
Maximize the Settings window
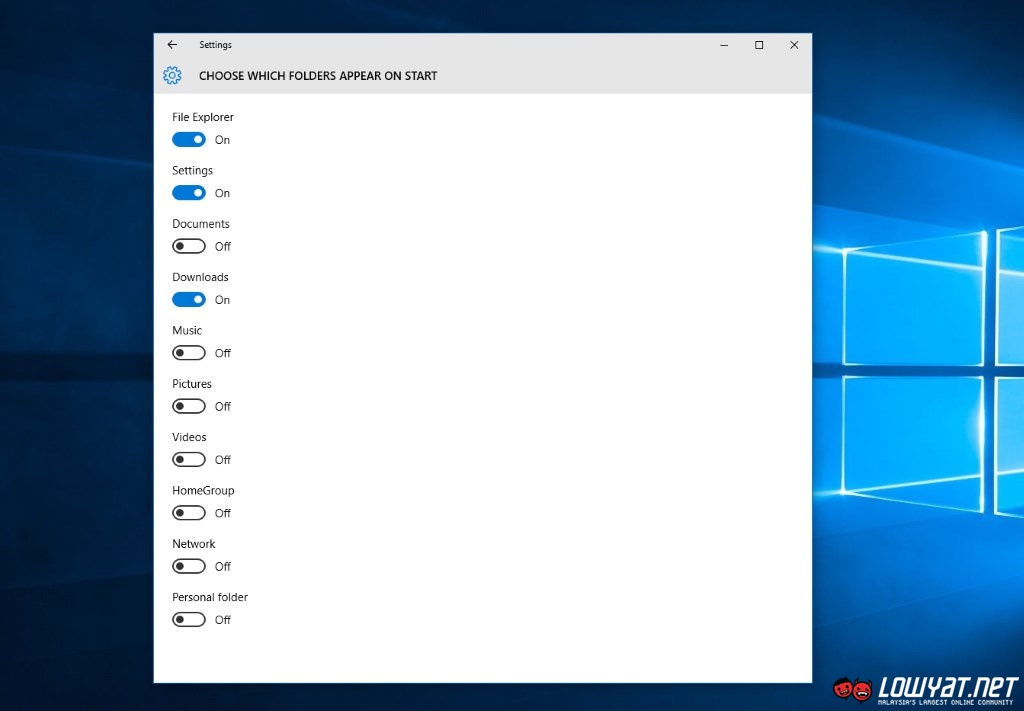pyautogui.click(x=759, y=45)
